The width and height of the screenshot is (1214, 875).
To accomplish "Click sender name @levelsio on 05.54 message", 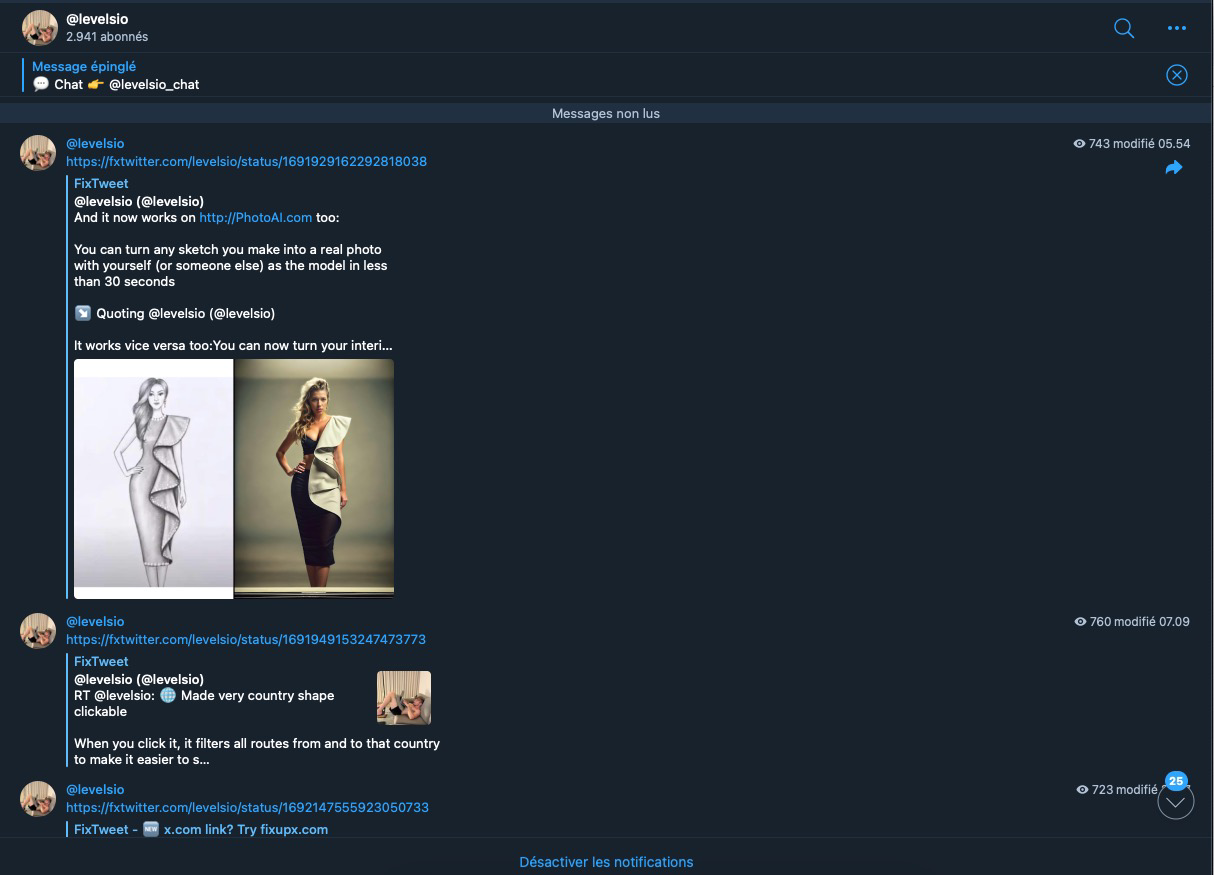I will [95, 143].
